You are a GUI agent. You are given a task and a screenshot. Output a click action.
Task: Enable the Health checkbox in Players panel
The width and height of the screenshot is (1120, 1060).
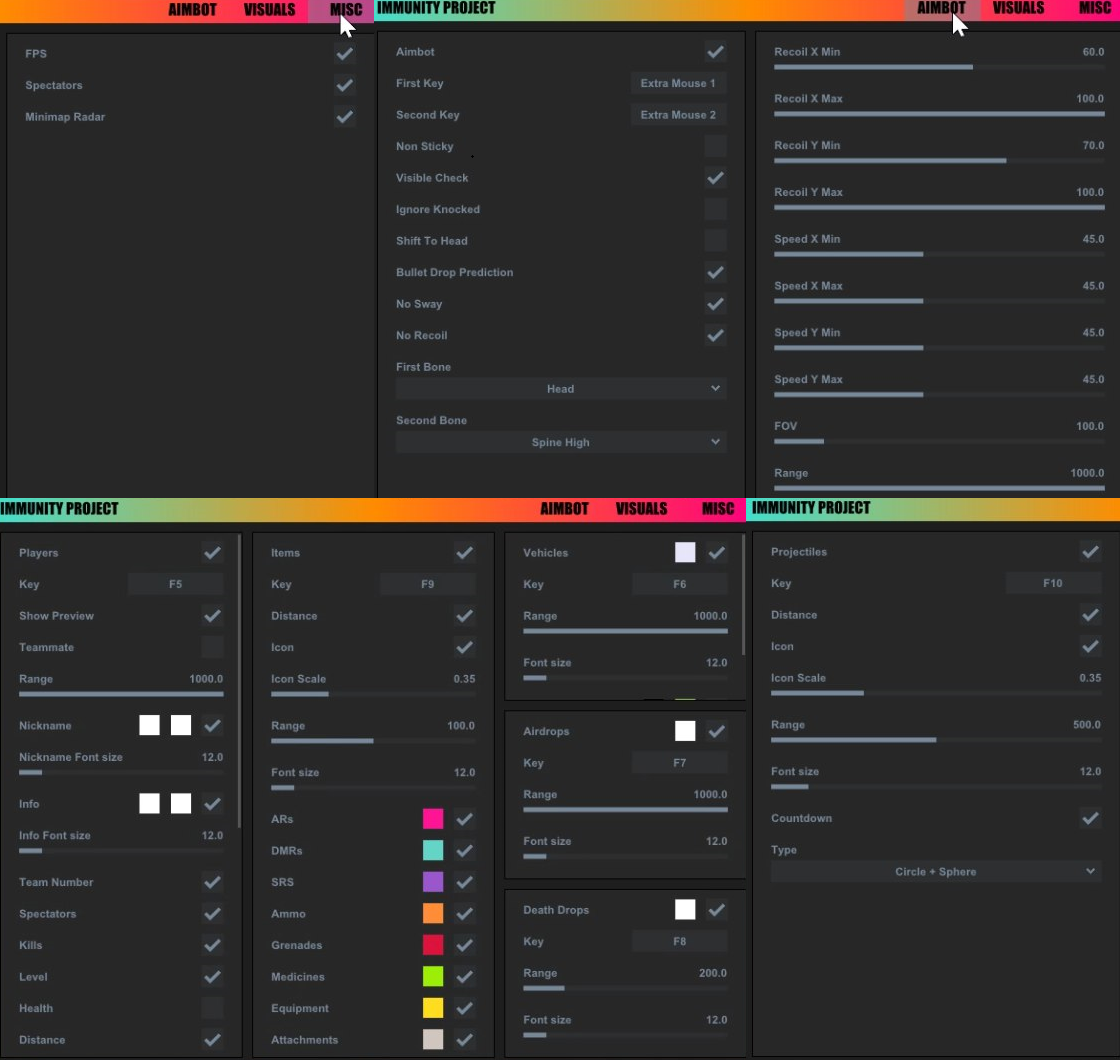click(212, 1009)
